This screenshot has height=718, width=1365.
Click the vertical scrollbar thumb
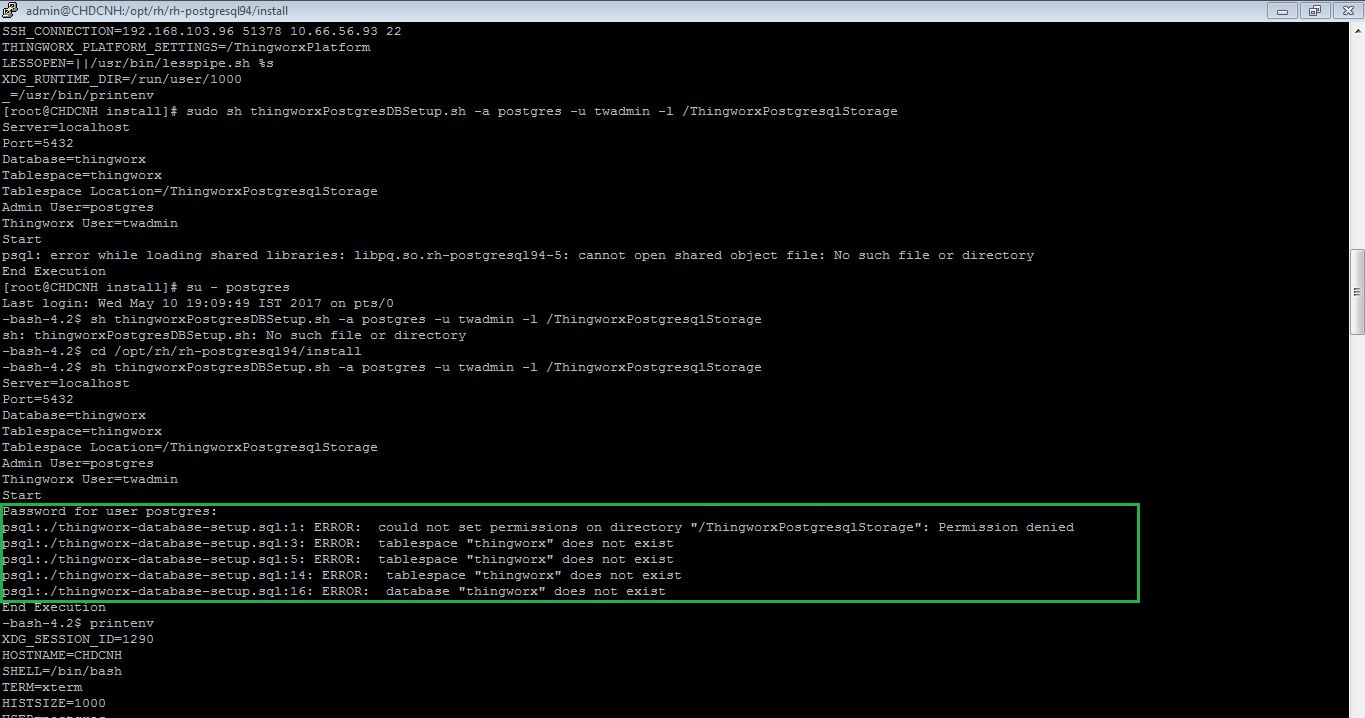[1357, 291]
